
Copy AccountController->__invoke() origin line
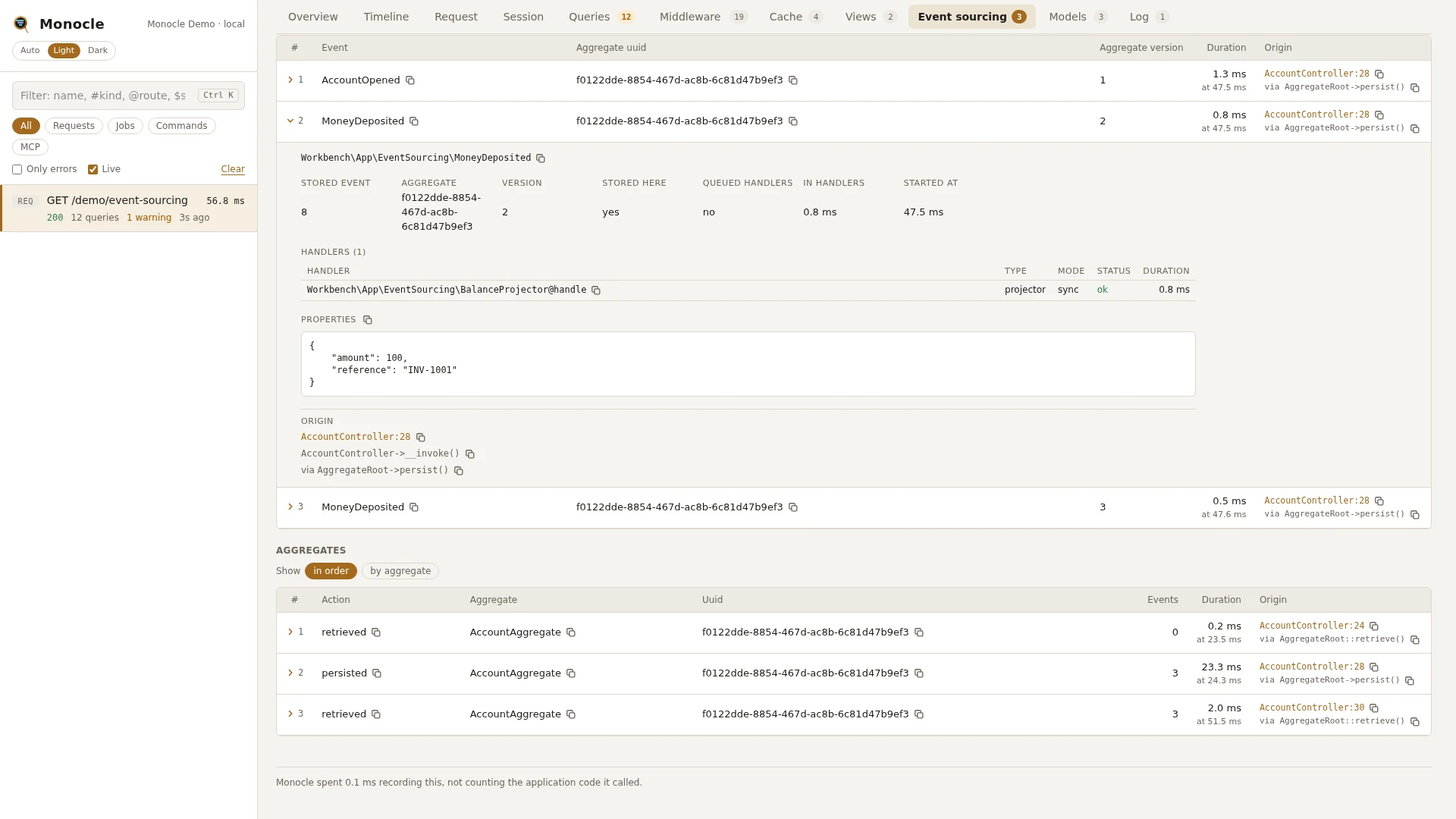tap(470, 454)
